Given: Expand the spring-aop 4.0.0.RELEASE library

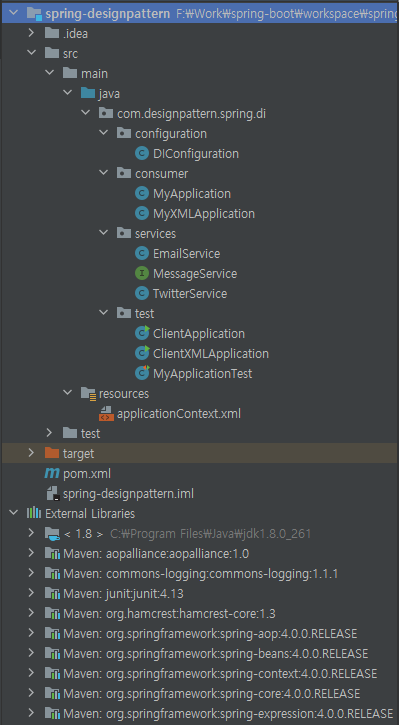Looking at the screenshot, I should click(31, 633).
